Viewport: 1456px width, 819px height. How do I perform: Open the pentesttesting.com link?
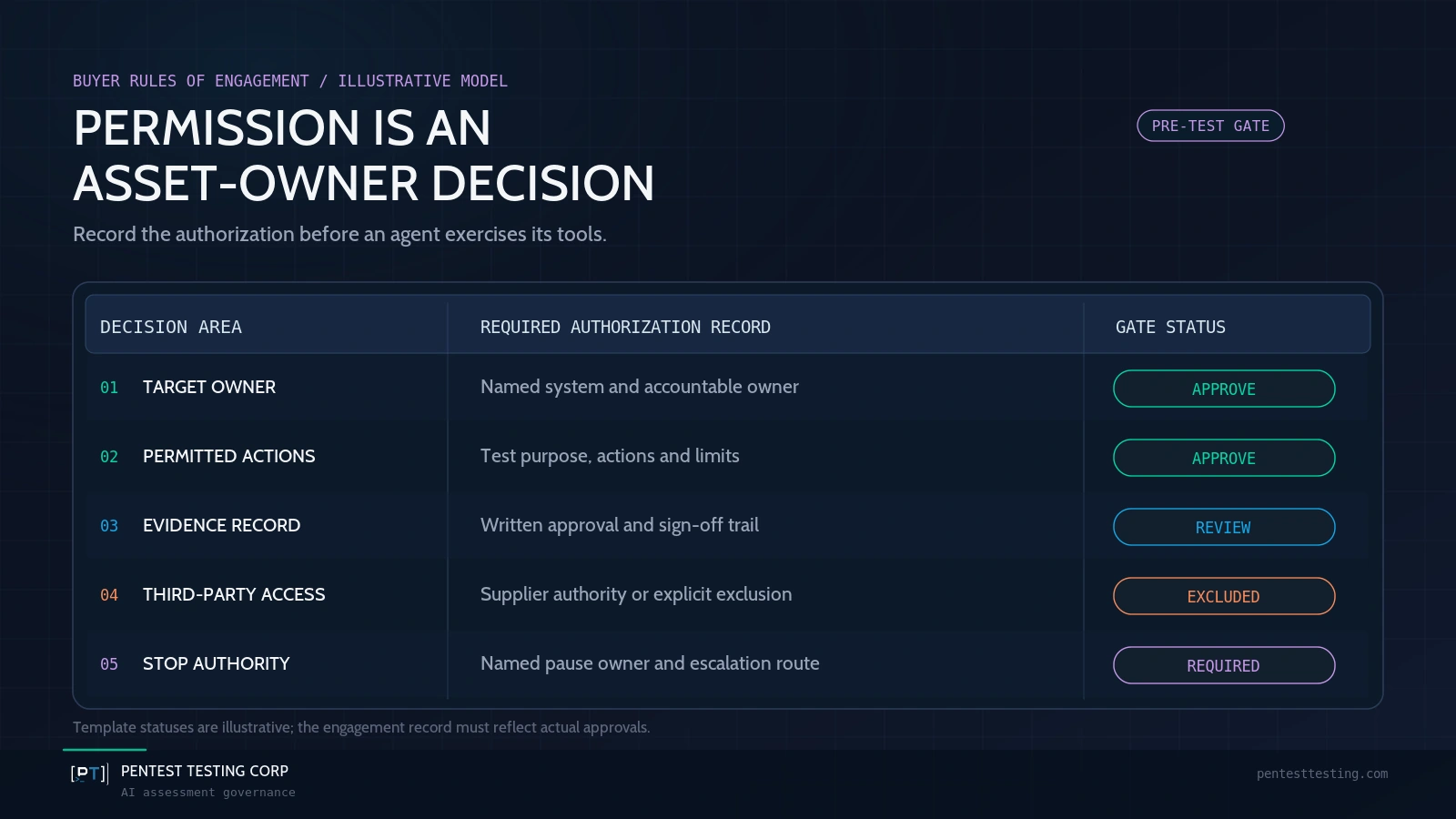coord(1322,773)
